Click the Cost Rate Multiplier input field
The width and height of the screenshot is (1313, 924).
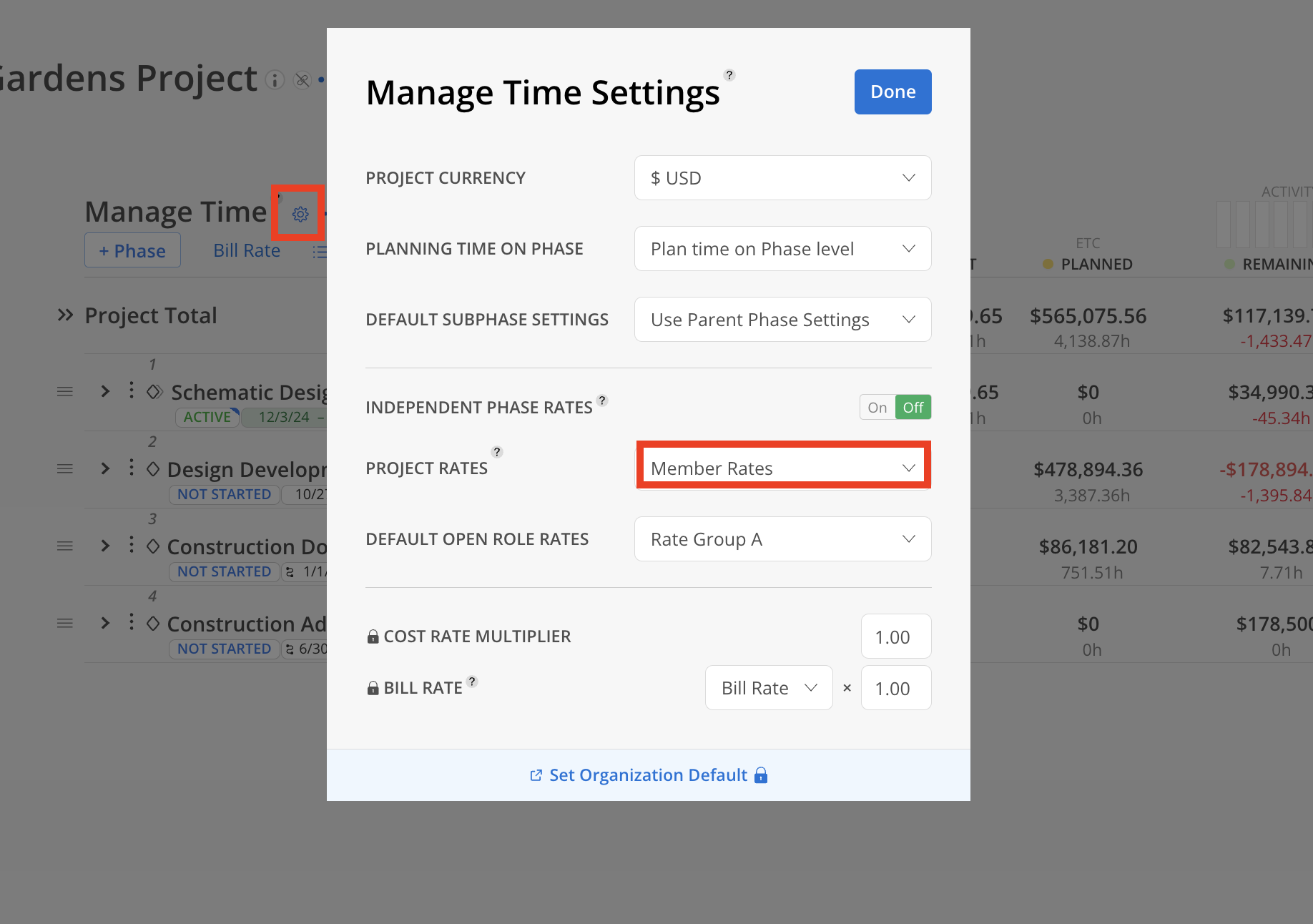[895, 637]
